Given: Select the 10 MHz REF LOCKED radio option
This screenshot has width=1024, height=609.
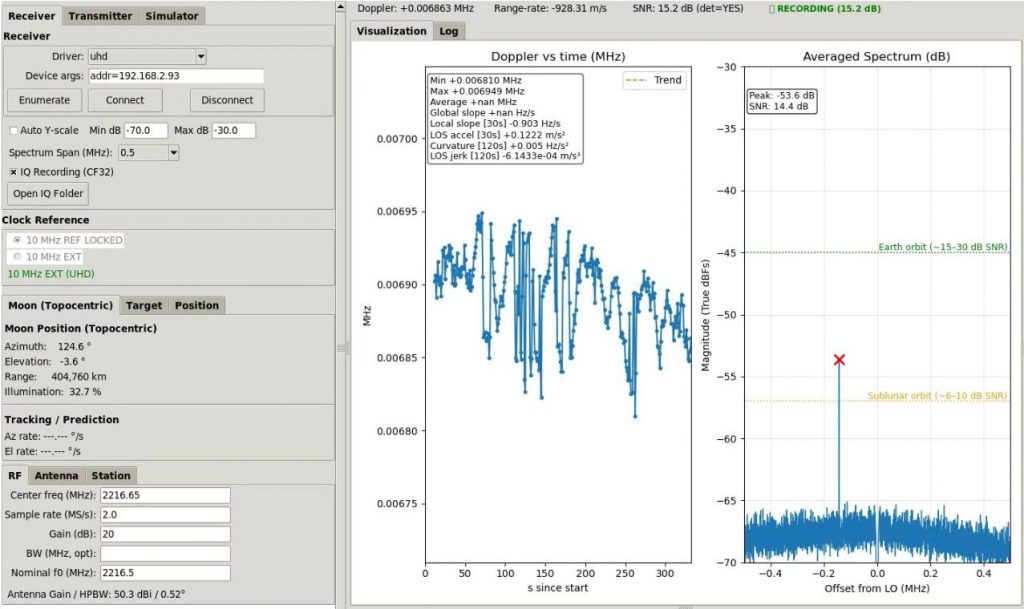Looking at the screenshot, I should [15, 240].
